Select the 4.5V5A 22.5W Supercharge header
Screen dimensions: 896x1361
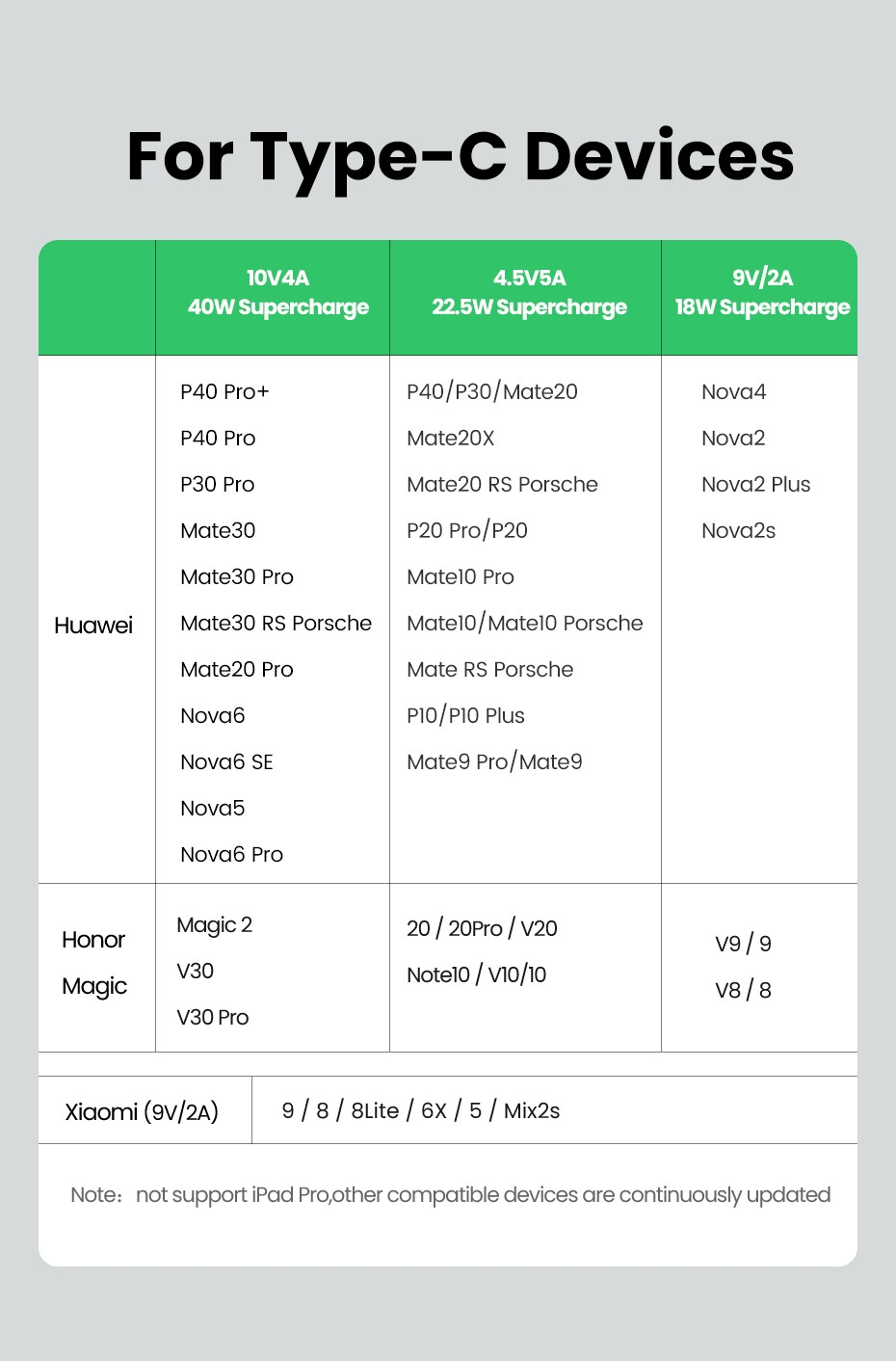[529, 293]
